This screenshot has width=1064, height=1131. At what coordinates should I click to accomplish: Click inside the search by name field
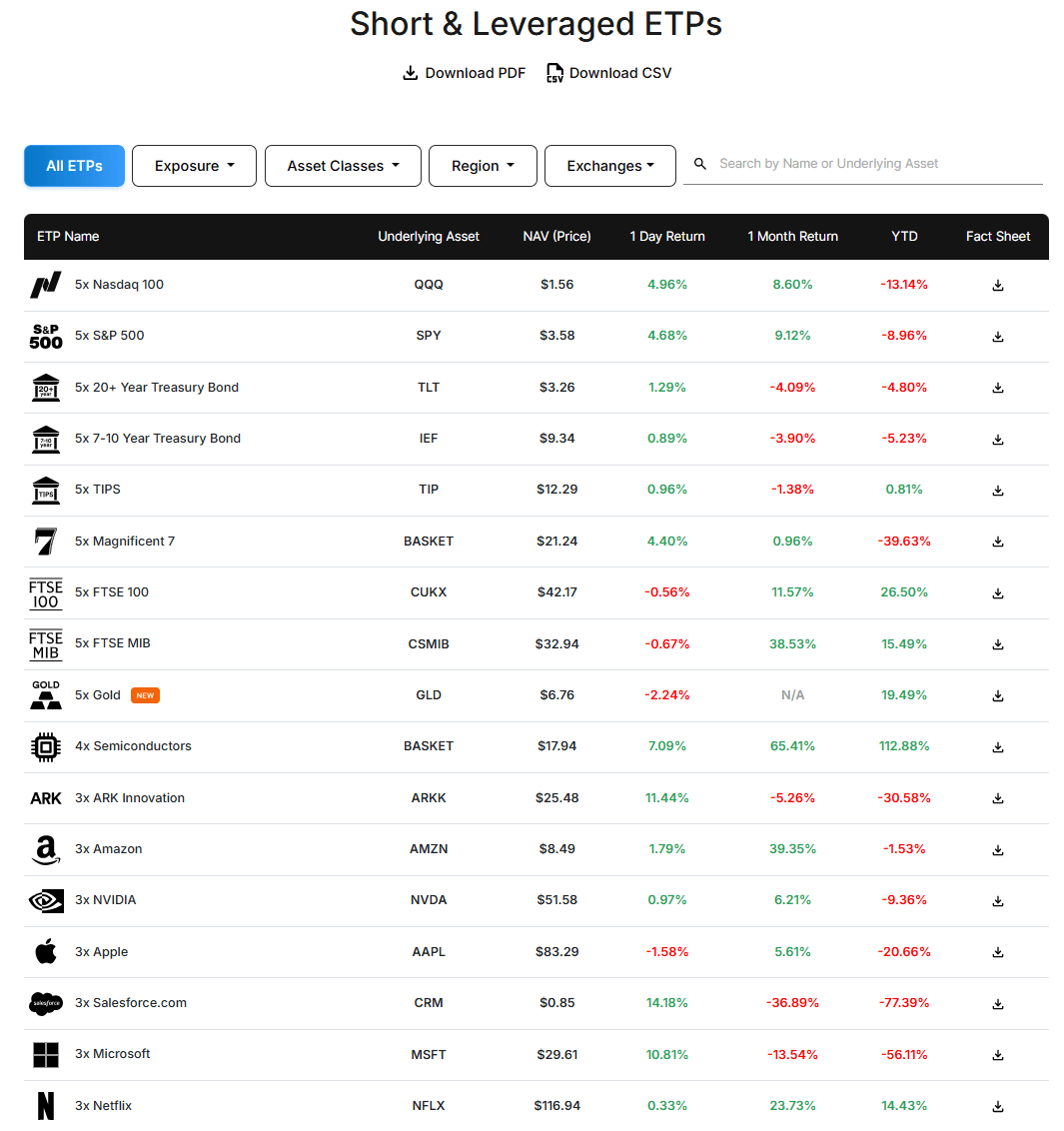(859, 163)
